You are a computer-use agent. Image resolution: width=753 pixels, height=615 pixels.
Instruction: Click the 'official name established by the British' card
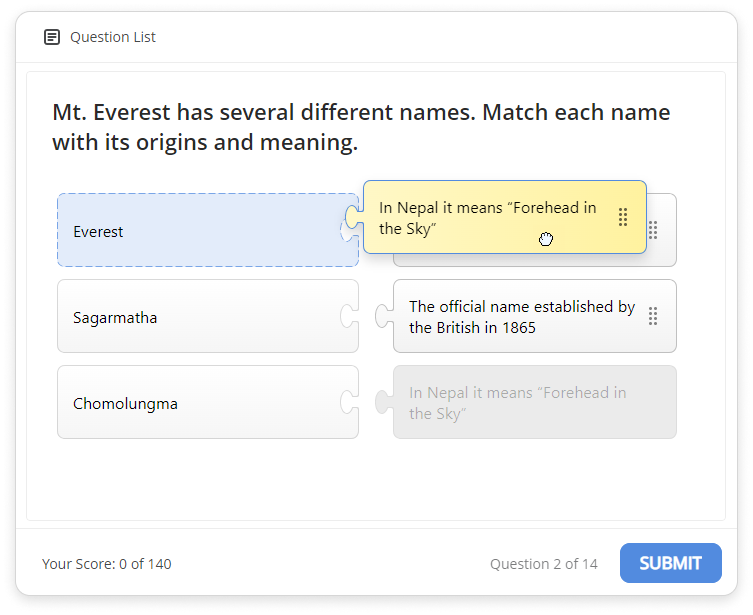[520, 317]
